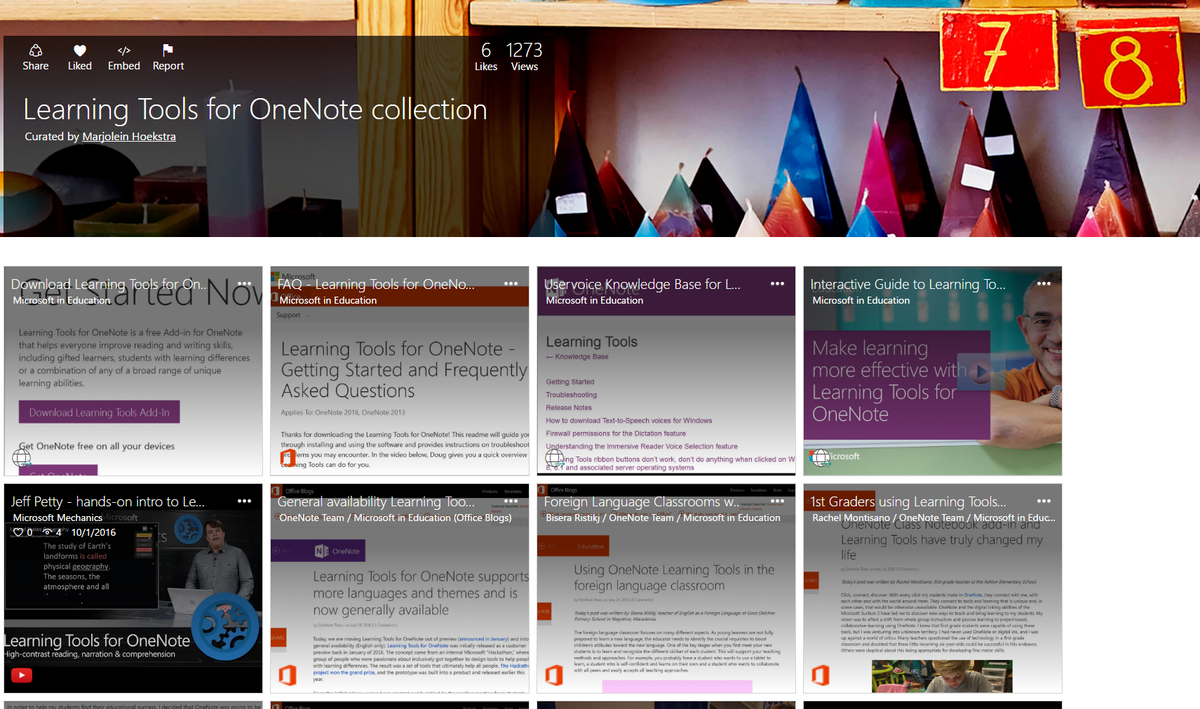Screen dimensions: 1200x709
Task: Open the Foreign Language Classrooms card title
Action: pos(642,502)
